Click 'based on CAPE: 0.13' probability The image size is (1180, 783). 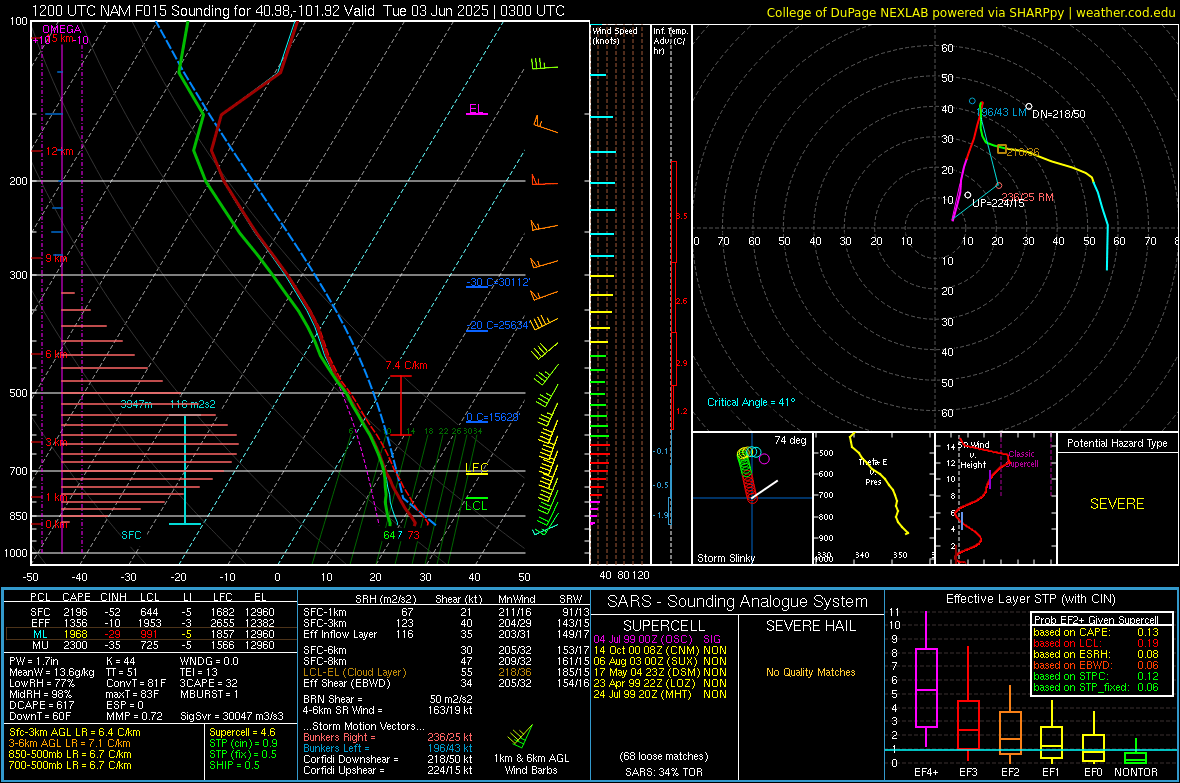[1096, 632]
